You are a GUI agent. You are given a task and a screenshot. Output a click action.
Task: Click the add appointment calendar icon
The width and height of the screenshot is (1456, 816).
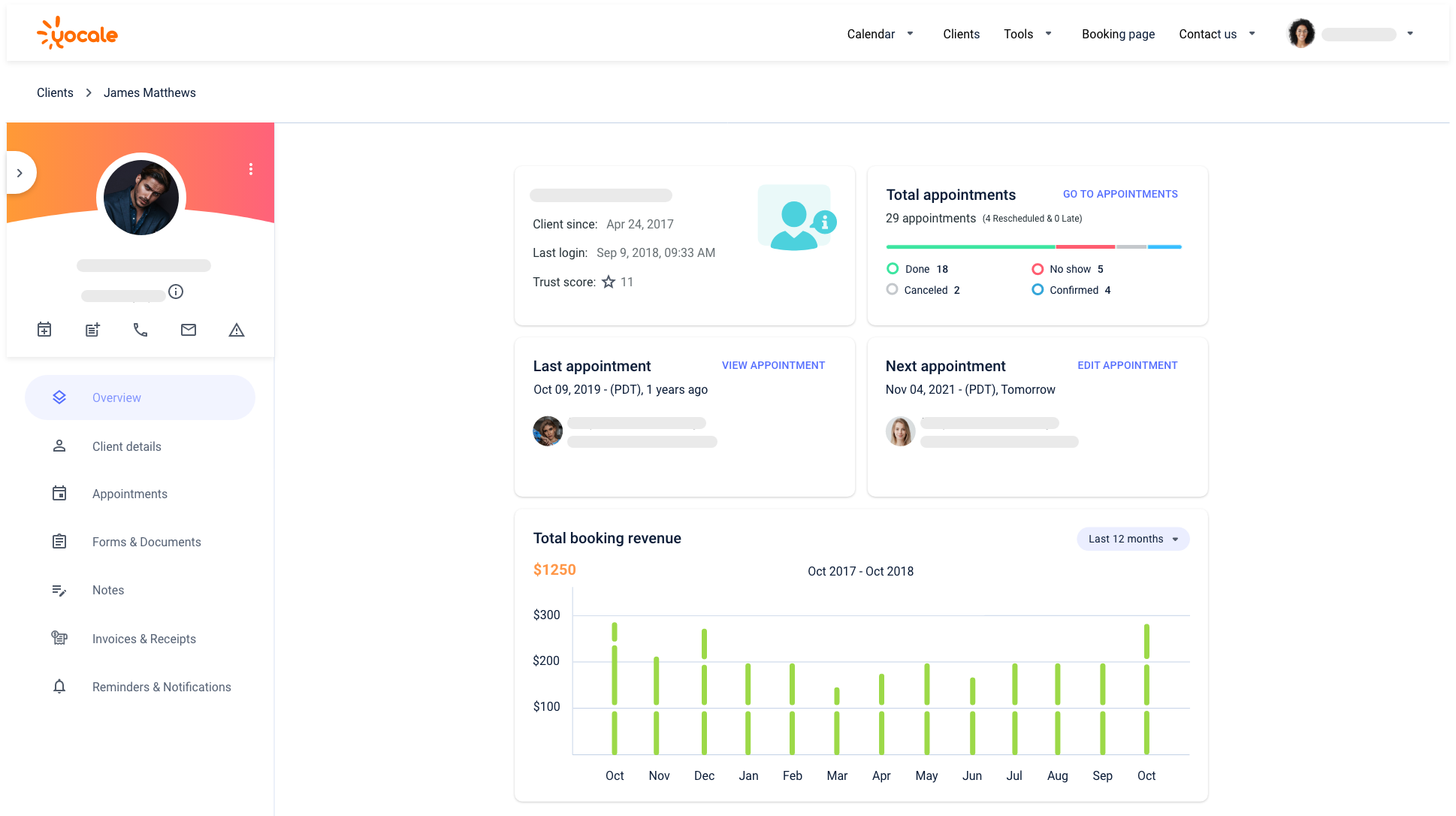(44, 329)
